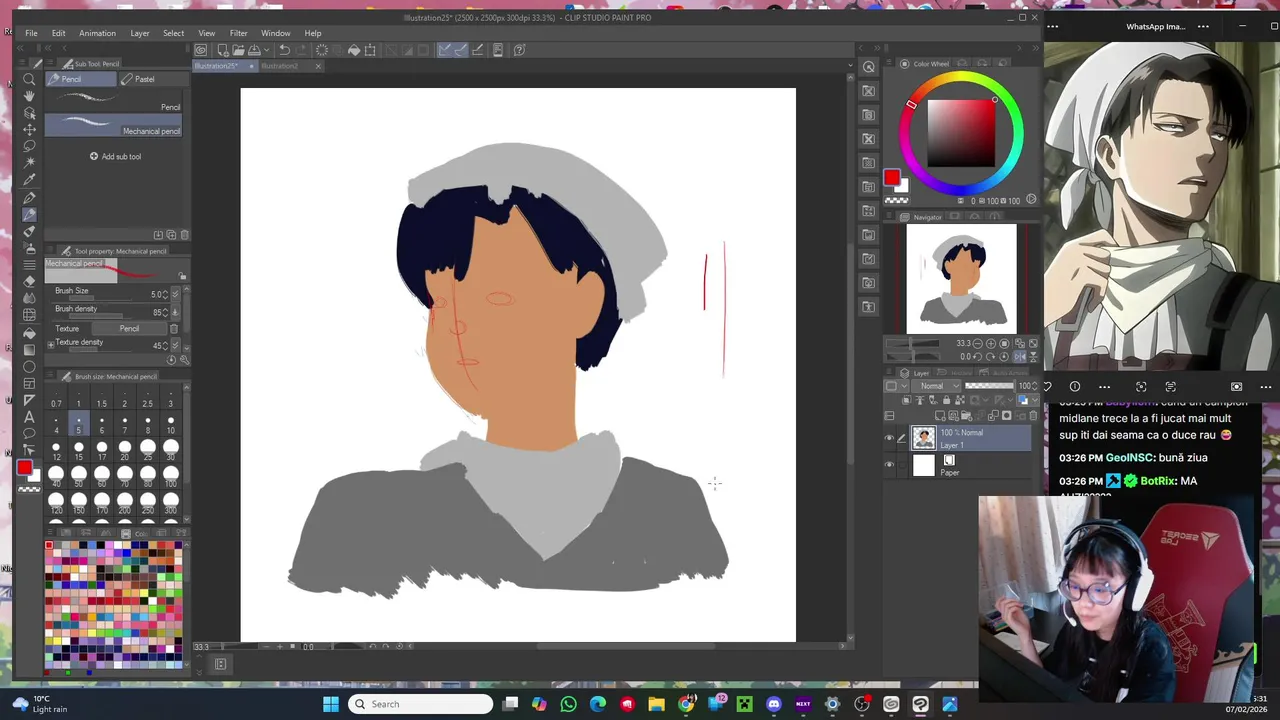Click layer opacity stepper arrows
Image resolution: width=1280 pixels, height=720 pixels.
1035,386
